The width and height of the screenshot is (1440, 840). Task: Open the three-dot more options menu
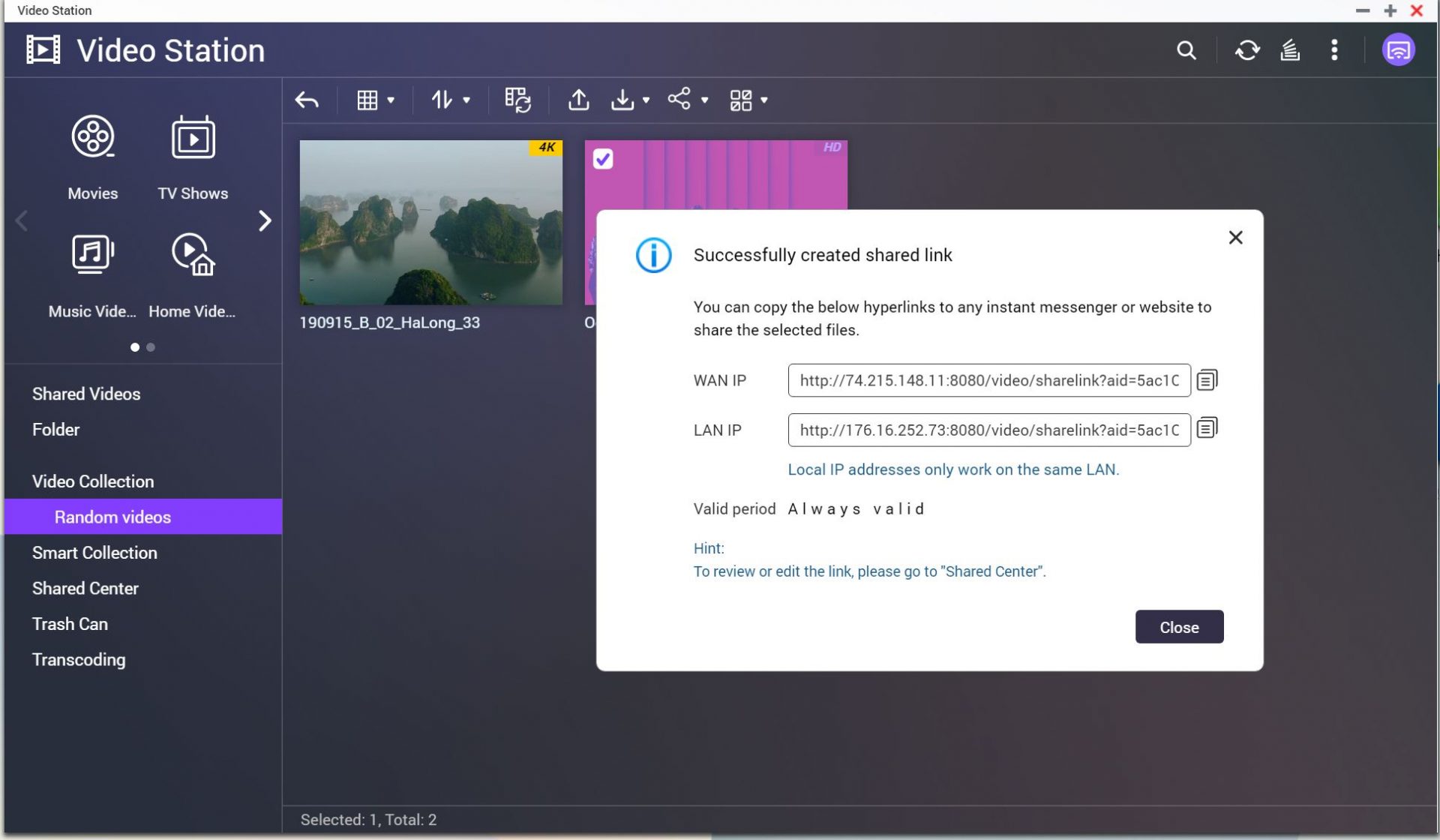(1333, 50)
